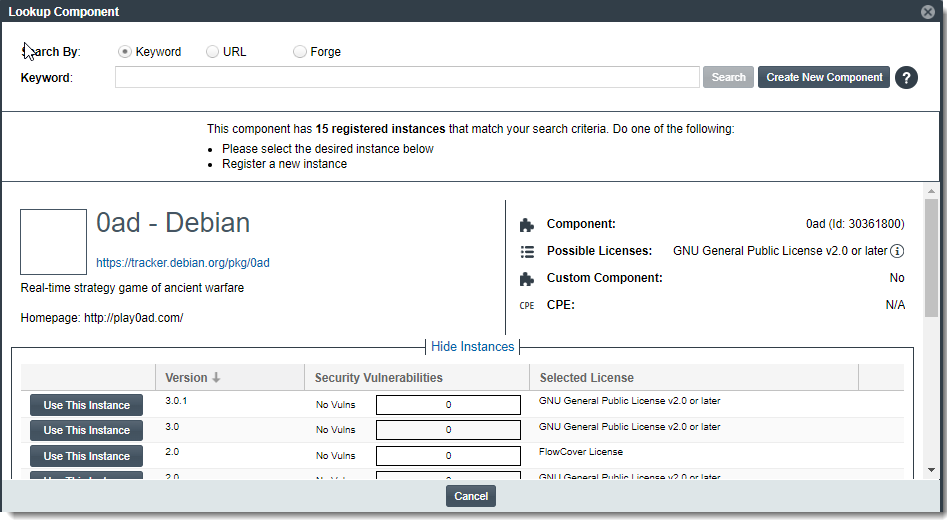Image resolution: width=947 pixels, height=520 pixels.
Task: Click the list icon beside Possible Licenses
Action: pyautogui.click(x=527, y=252)
